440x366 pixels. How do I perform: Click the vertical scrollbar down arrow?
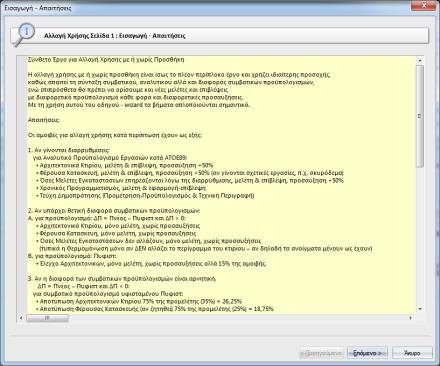click(x=420, y=309)
